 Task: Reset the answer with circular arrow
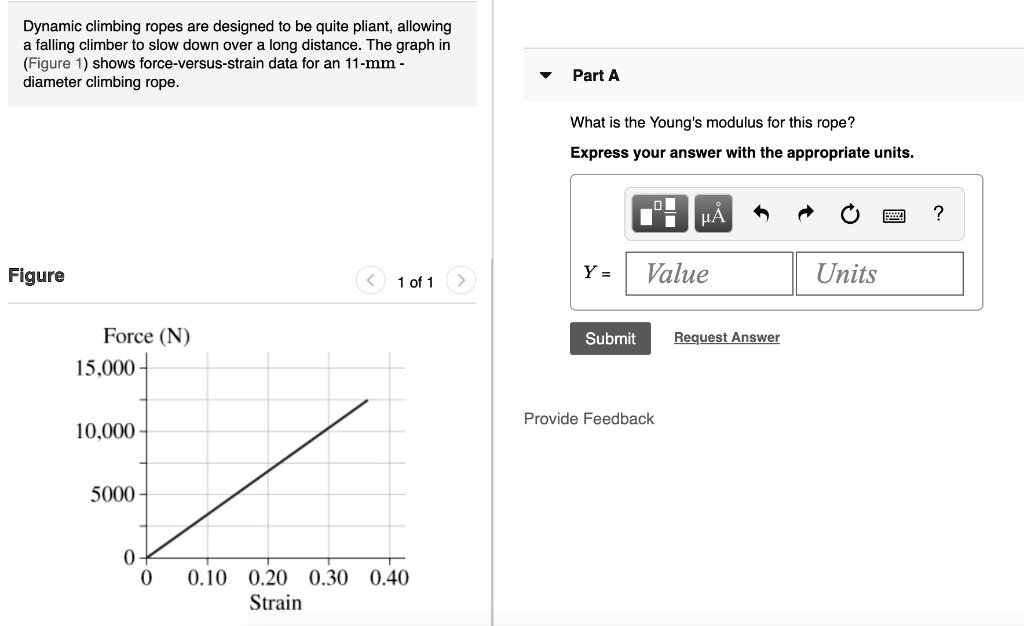[x=850, y=214]
